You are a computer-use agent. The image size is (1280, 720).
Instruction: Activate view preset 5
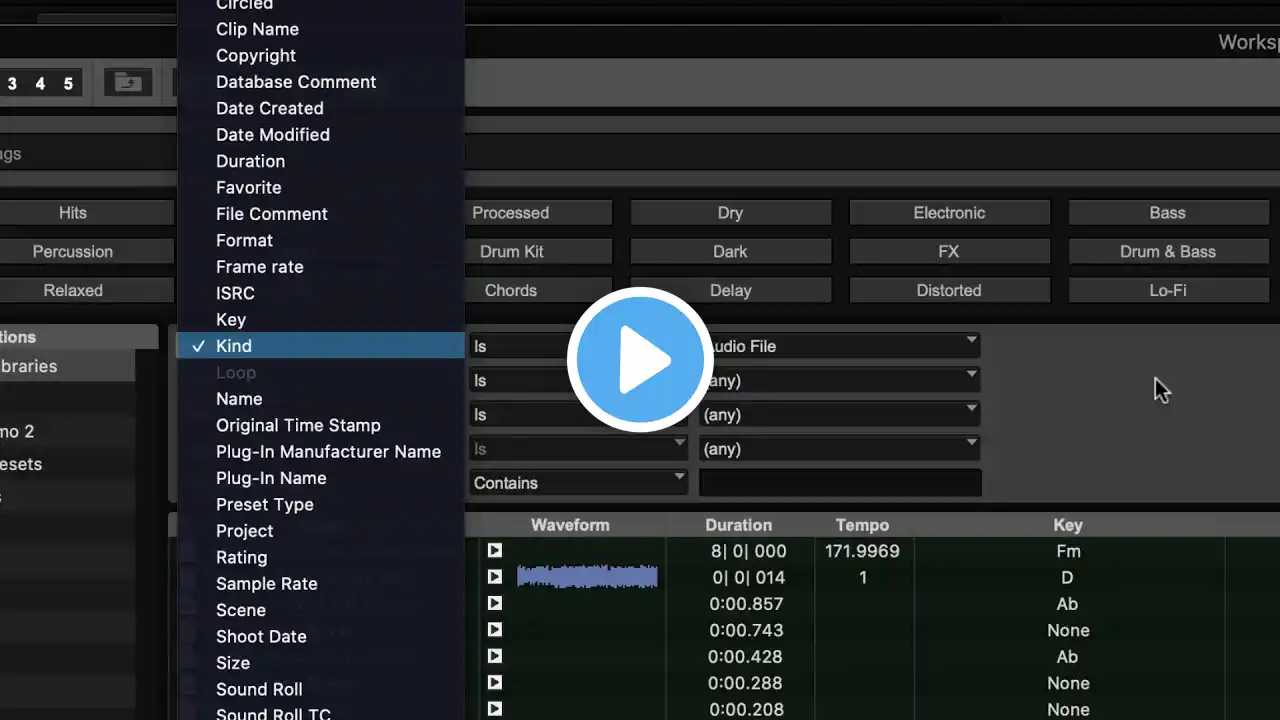click(x=68, y=84)
